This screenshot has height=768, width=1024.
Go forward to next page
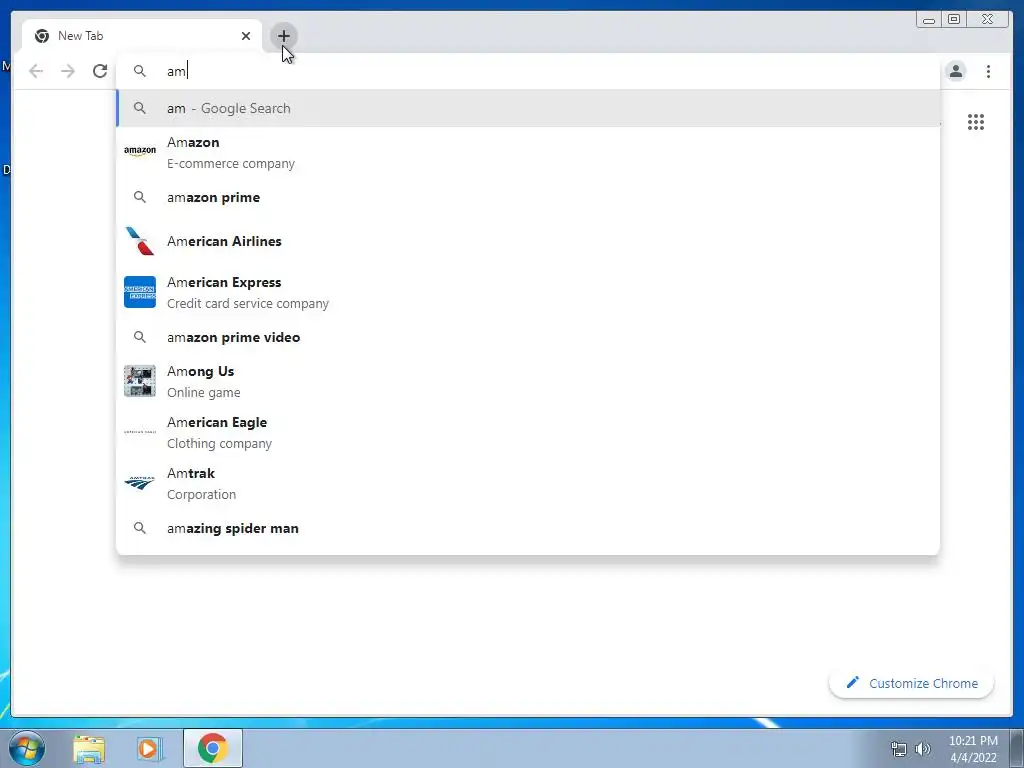coord(68,71)
